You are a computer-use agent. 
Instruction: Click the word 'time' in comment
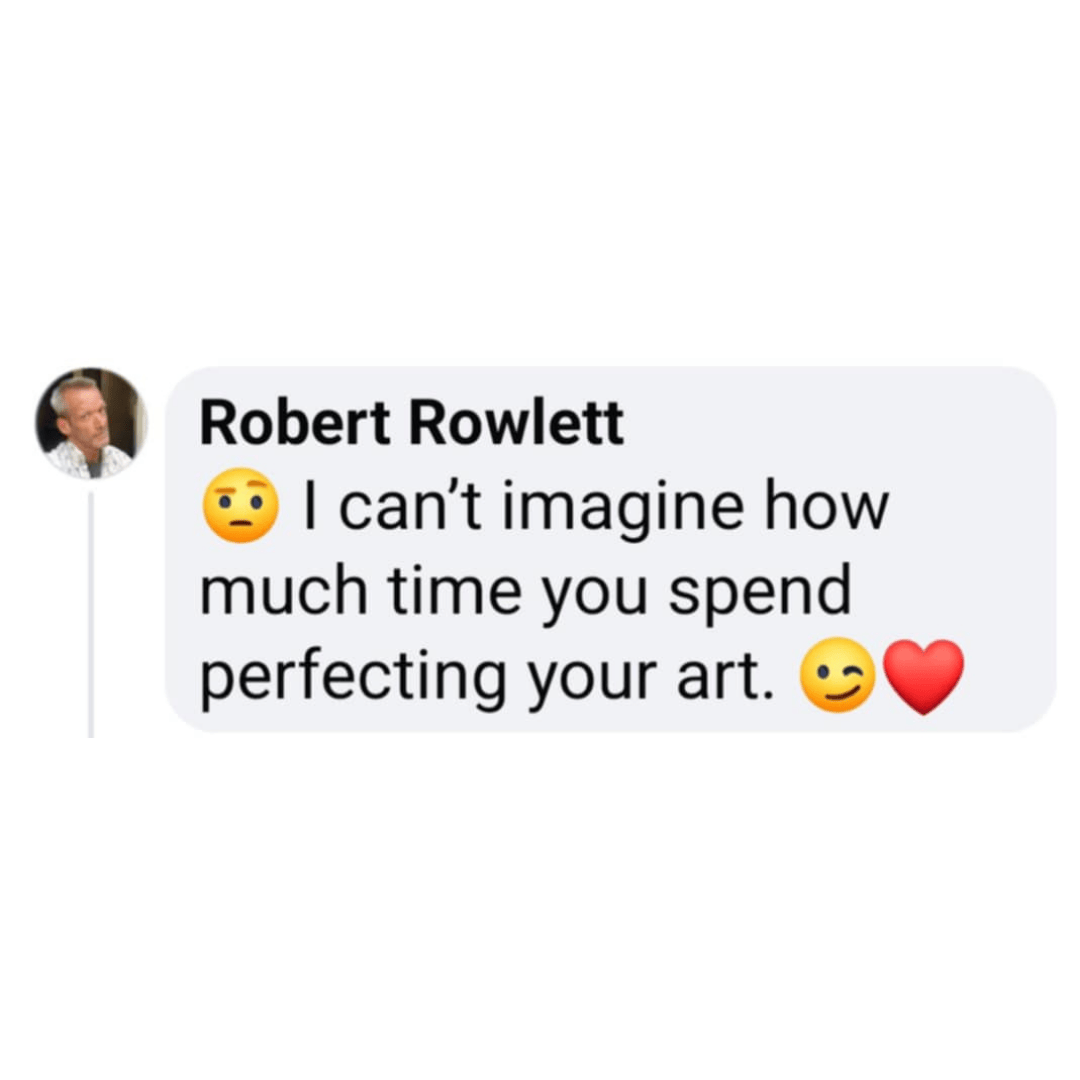click(455, 591)
